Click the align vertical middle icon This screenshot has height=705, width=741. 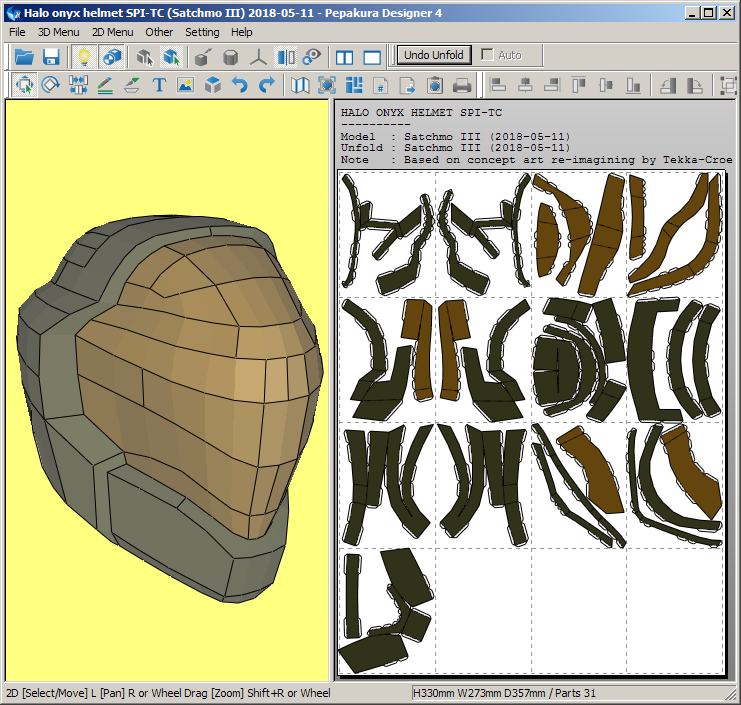click(606, 85)
